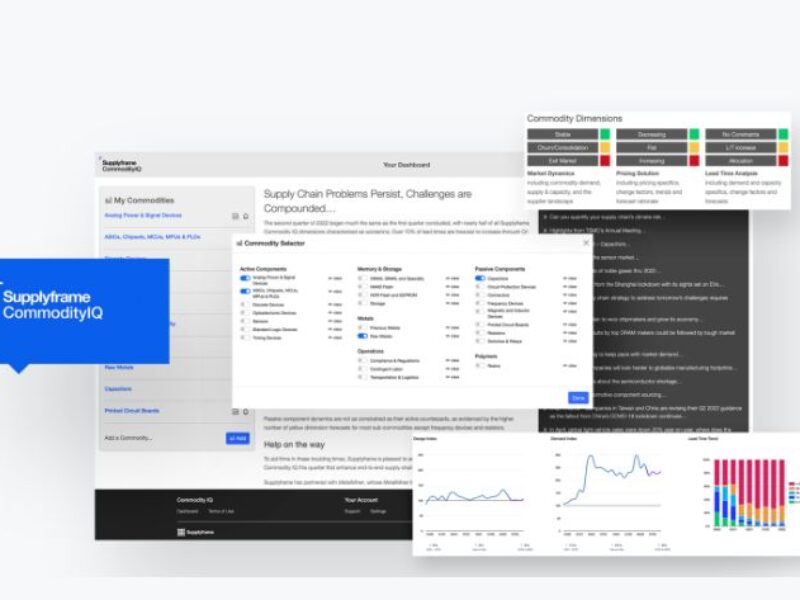
Task: Click the bell icon beside Printed Circuit Boards
Action: tap(246, 410)
